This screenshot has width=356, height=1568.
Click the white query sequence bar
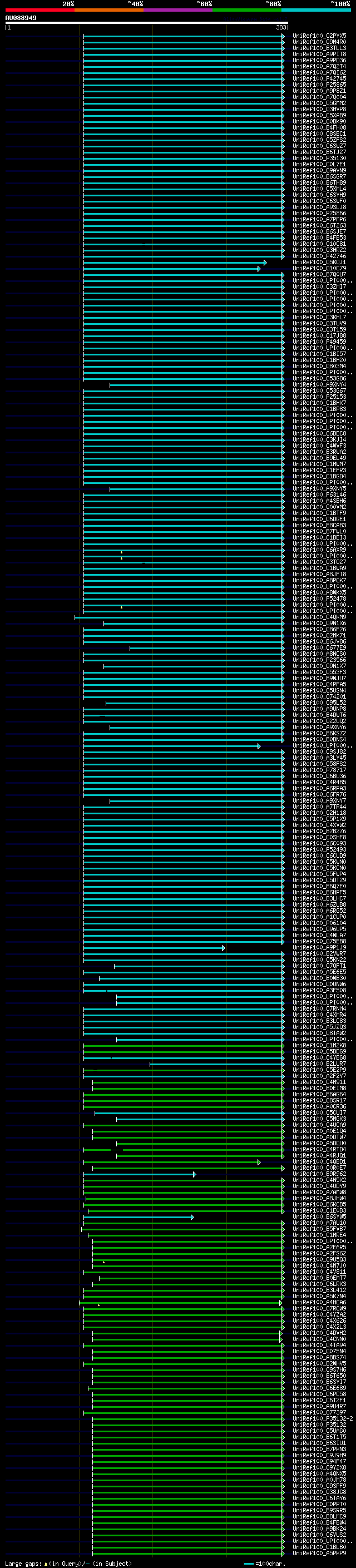pos(147,23)
